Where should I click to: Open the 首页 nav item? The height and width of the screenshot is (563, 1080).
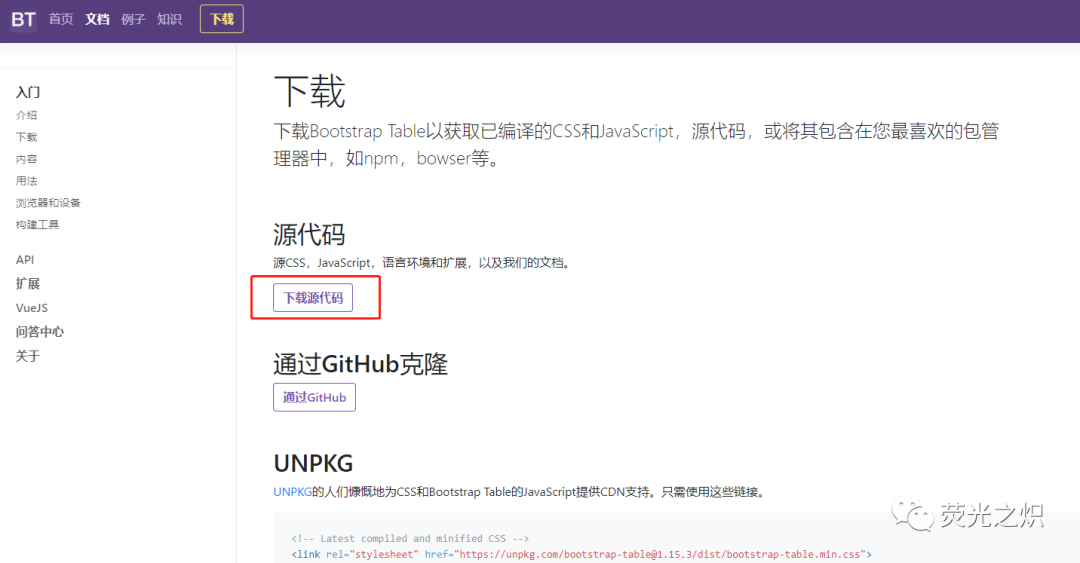61,19
